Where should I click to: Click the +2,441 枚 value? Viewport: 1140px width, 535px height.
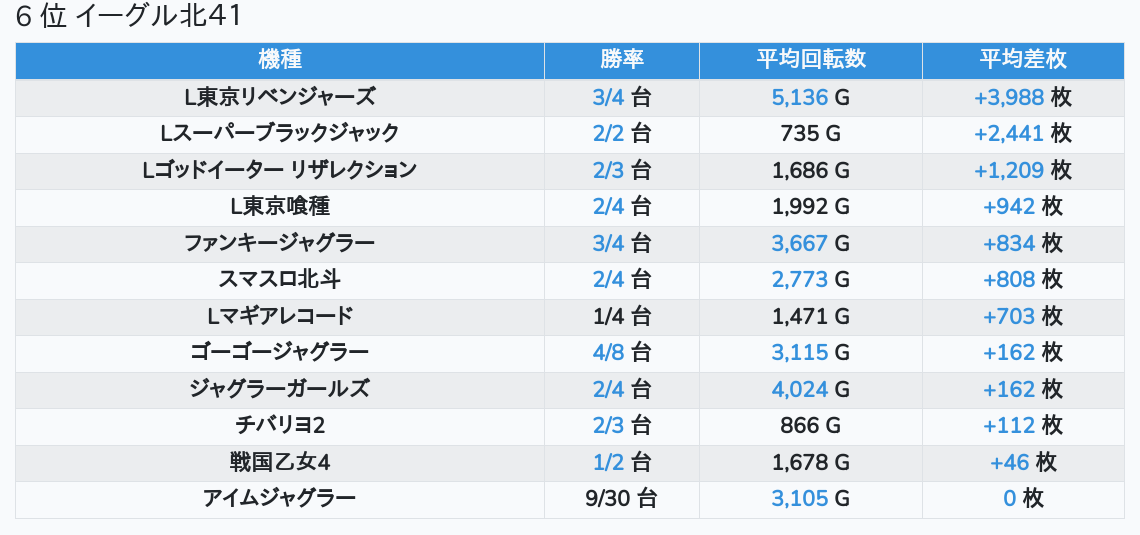click(x=1009, y=133)
